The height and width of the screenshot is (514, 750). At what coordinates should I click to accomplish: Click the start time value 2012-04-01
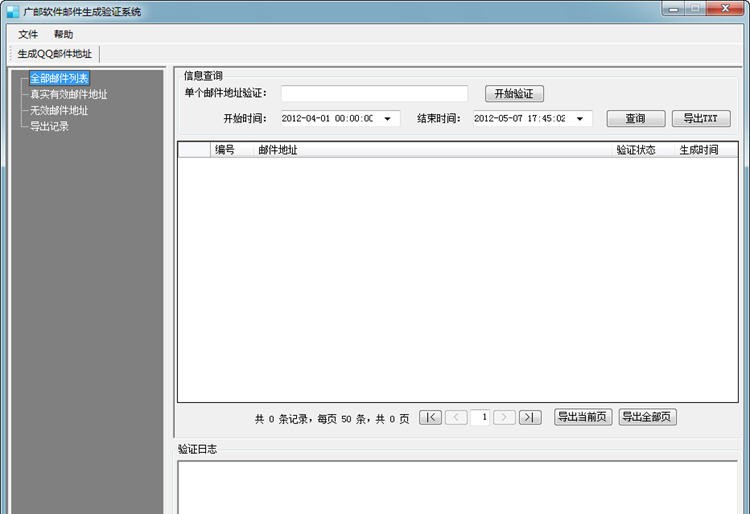click(306, 119)
